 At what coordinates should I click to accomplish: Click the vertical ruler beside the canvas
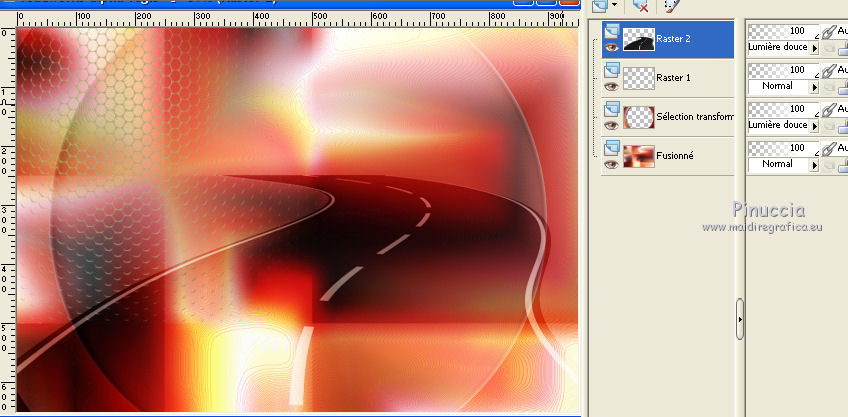click(x=8, y=219)
